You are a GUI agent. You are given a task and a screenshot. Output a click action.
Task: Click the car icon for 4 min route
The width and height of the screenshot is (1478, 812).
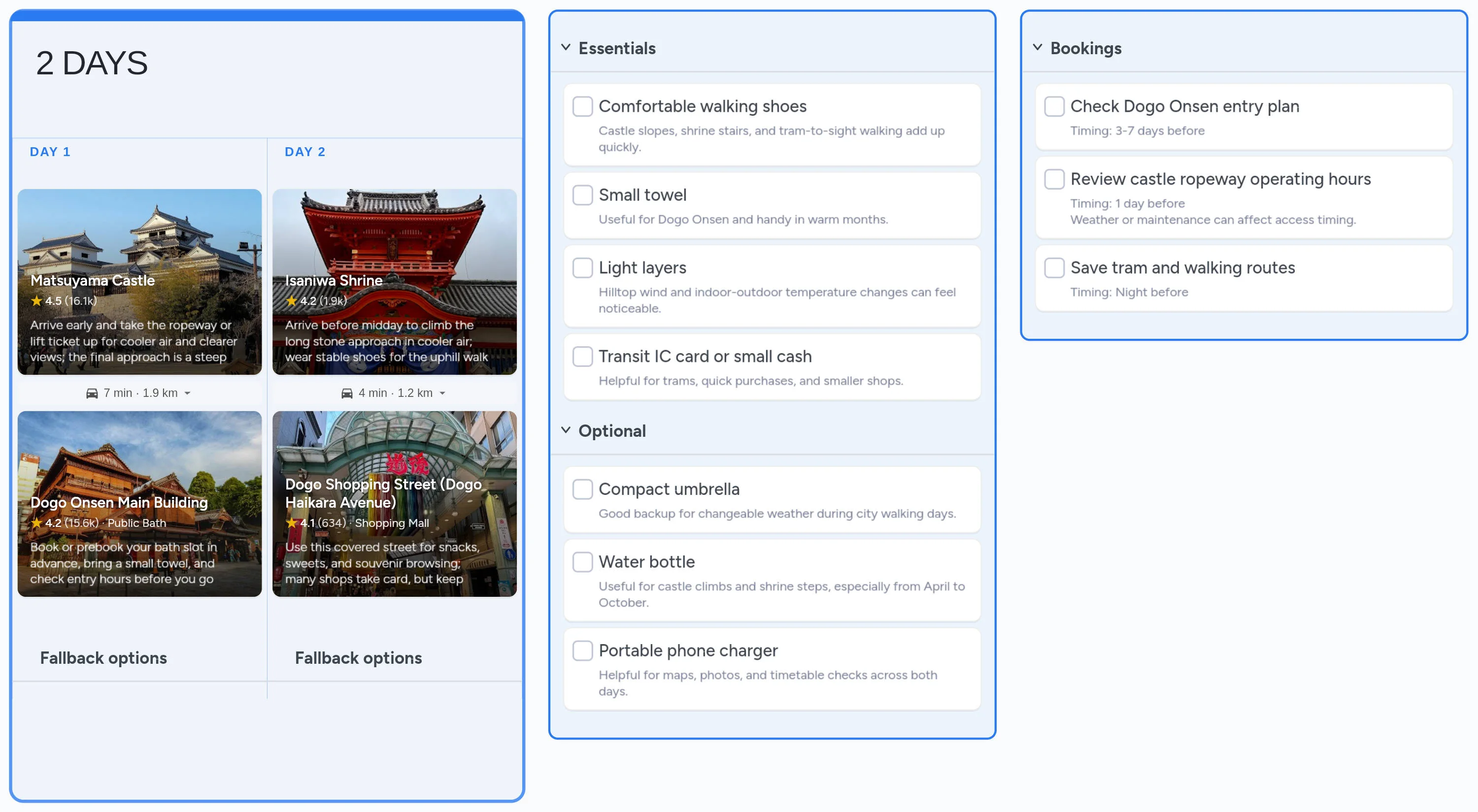pos(346,393)
